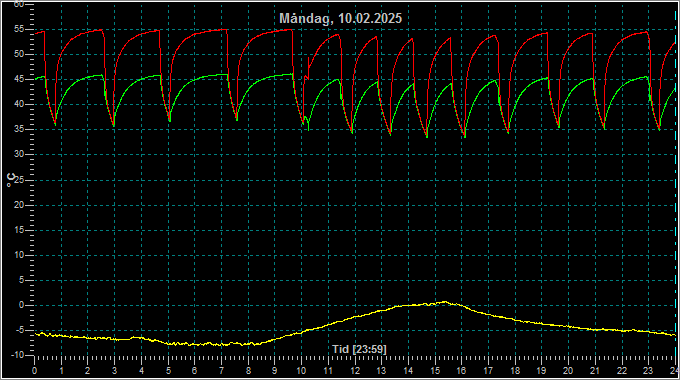Click the 15 value on the temperature axis
680x380 pixels.
tap(19, 230)
